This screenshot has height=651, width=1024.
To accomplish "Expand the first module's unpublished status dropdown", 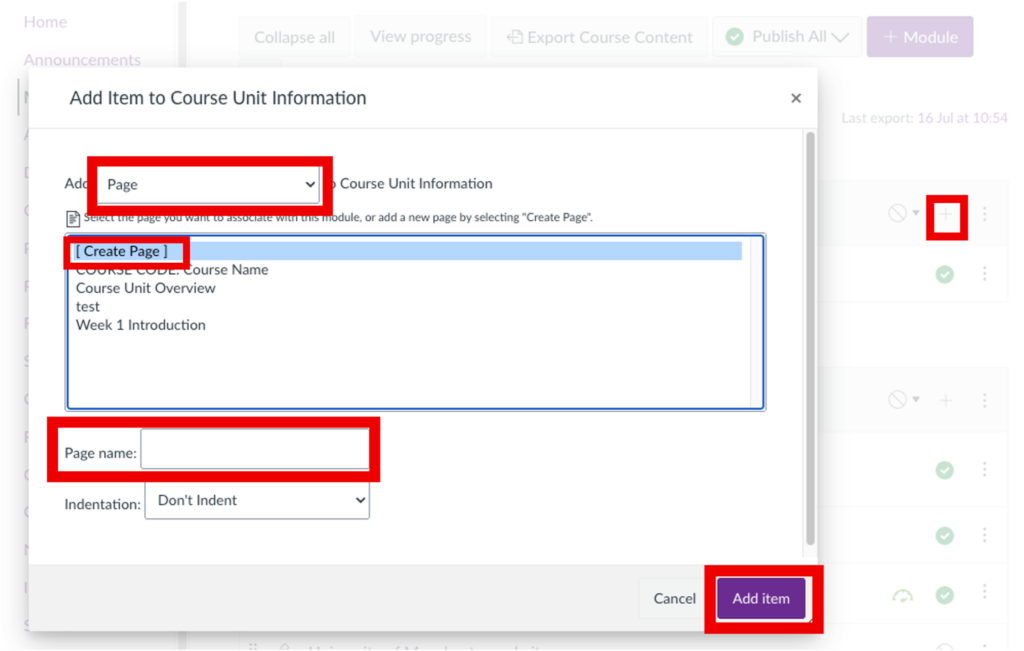I will (x=904, y=214).
